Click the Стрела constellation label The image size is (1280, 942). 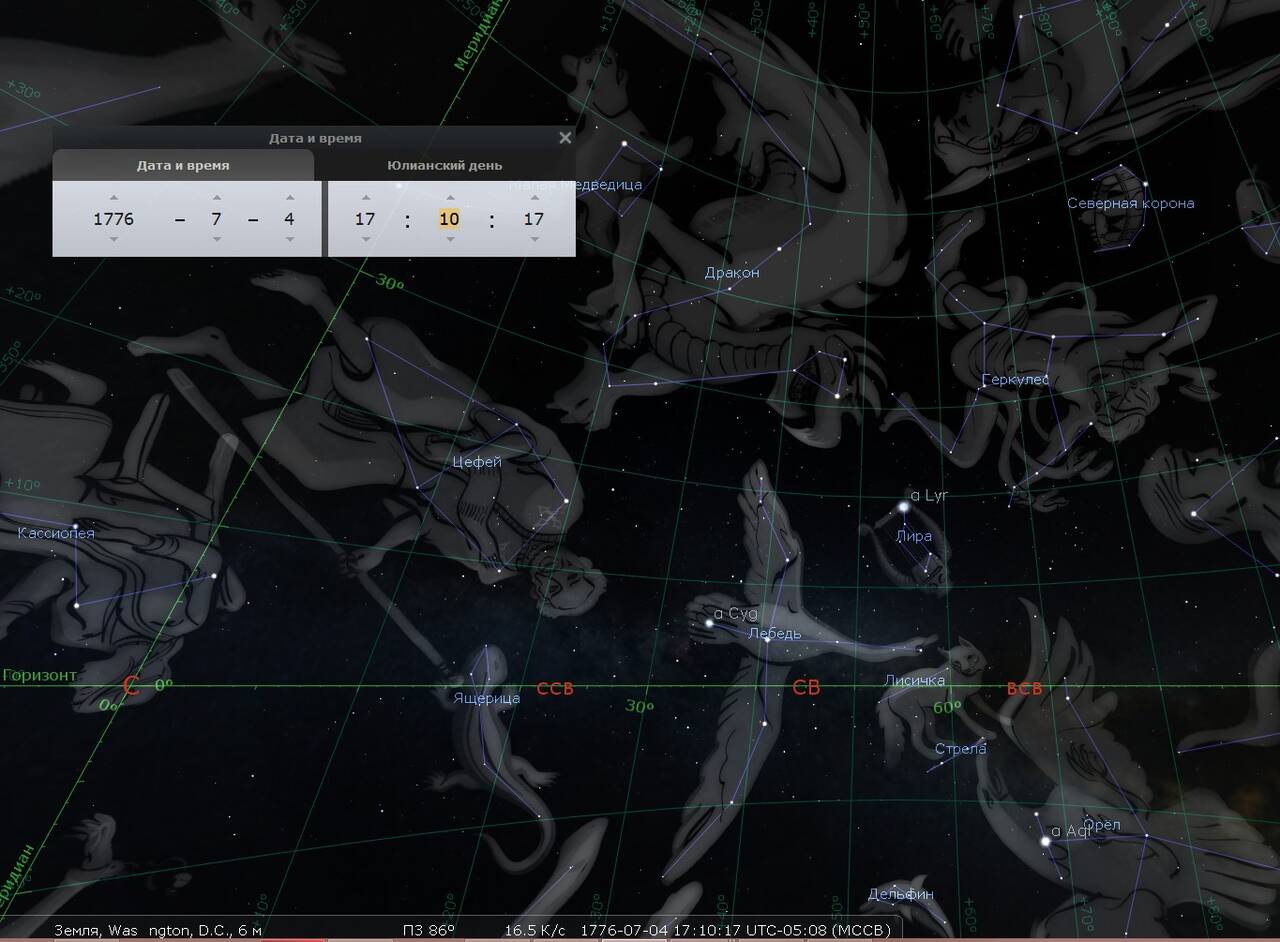point(960,749)
